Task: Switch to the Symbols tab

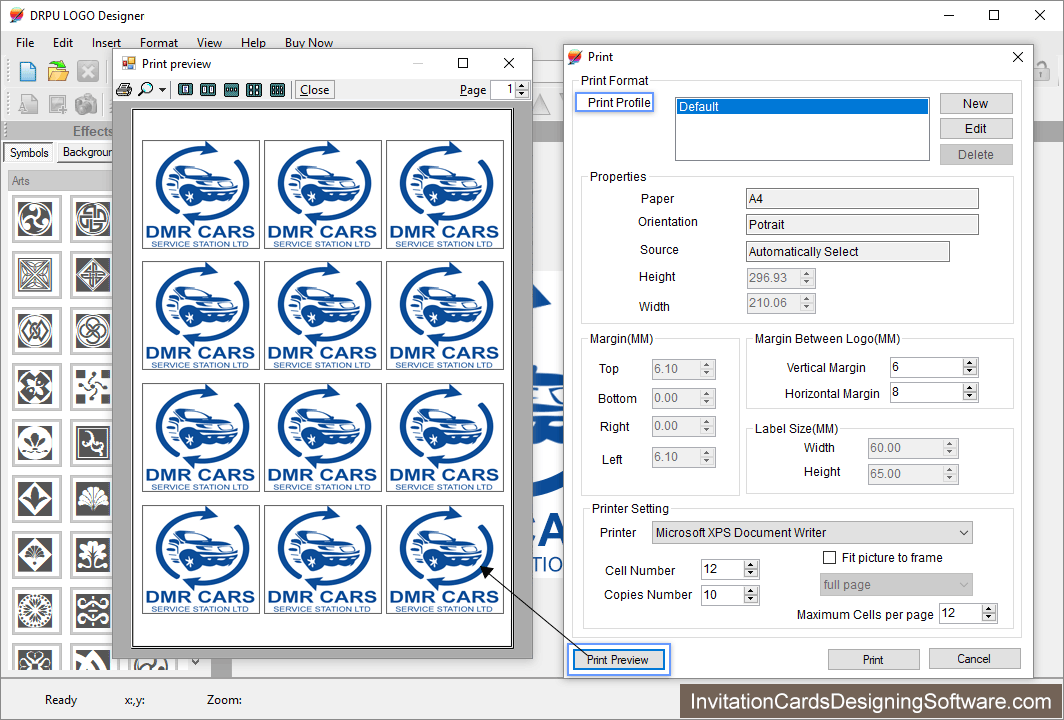Action: pos(29,153)
